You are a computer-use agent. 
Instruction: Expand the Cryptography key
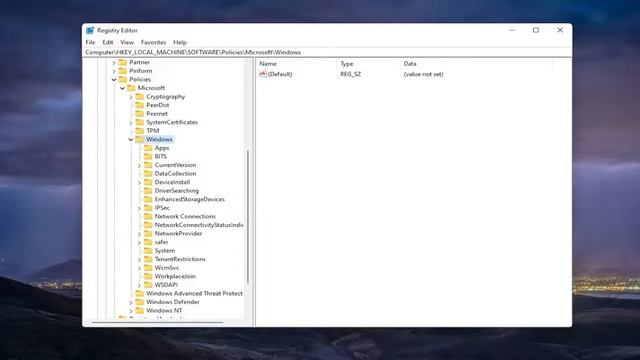pos(131,97)
